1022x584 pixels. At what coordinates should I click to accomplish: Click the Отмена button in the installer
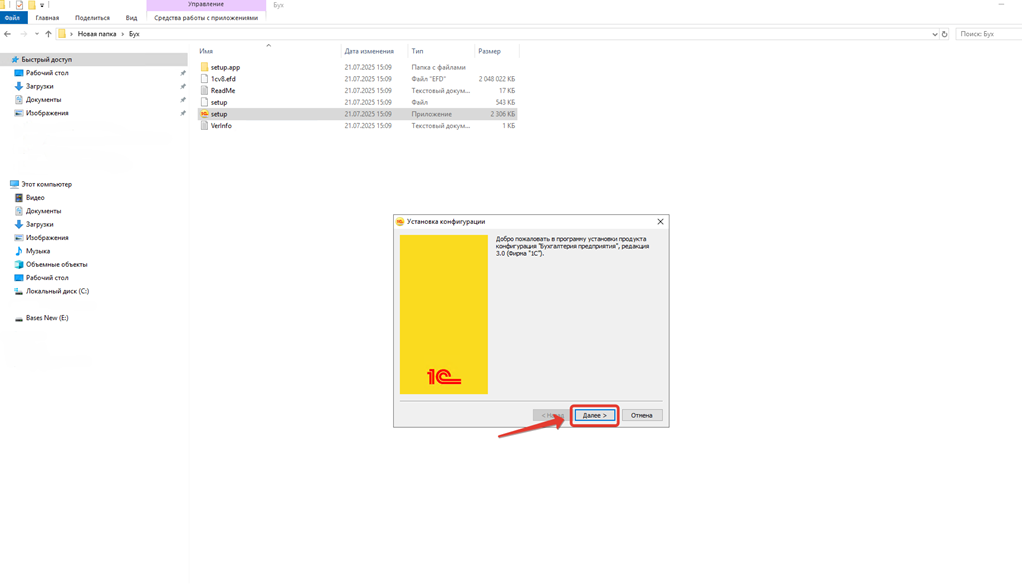pos(642,415)
